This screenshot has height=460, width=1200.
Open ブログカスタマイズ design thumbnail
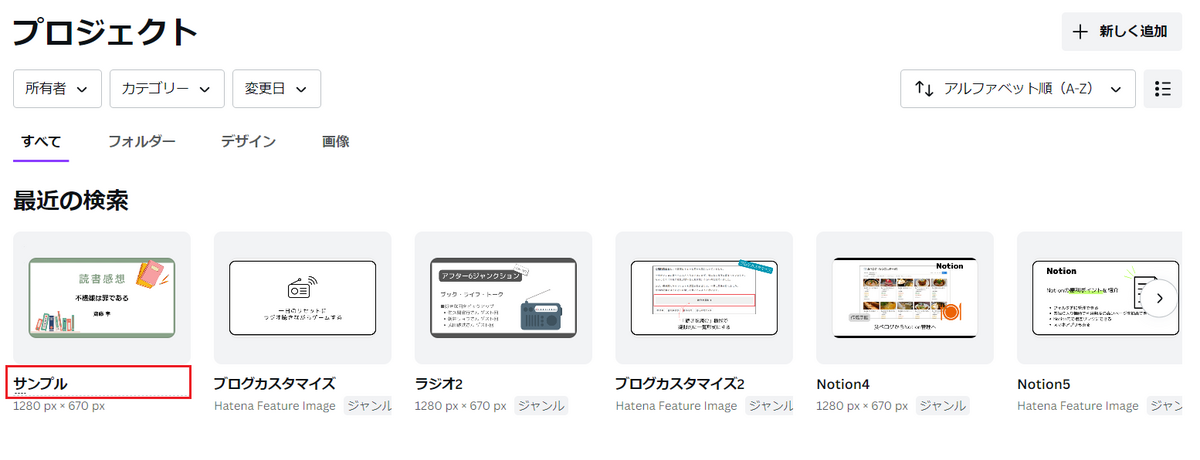click(303, 298)
